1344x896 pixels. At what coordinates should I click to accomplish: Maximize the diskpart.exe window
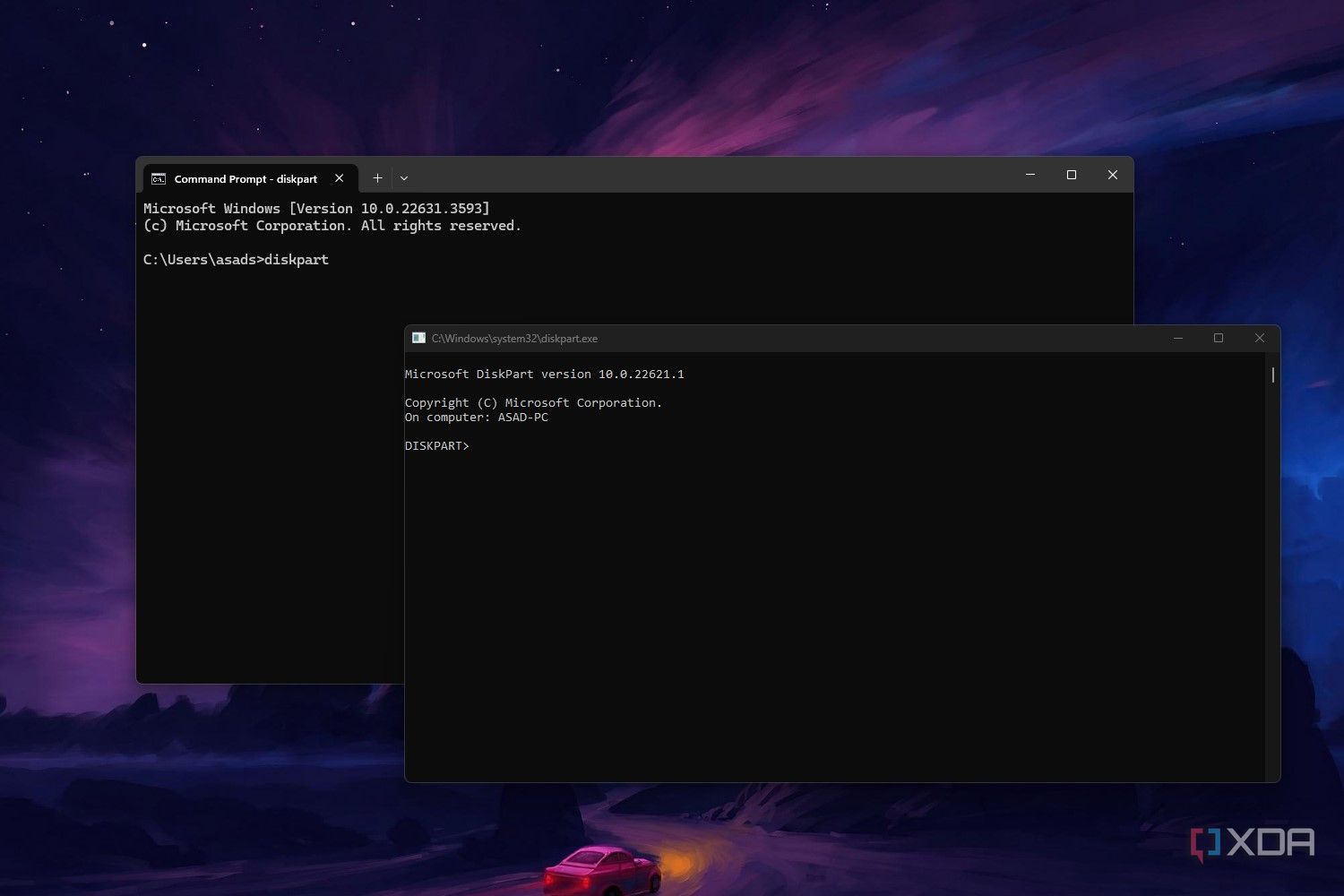pyautogui.click(x=1219, y=338)
